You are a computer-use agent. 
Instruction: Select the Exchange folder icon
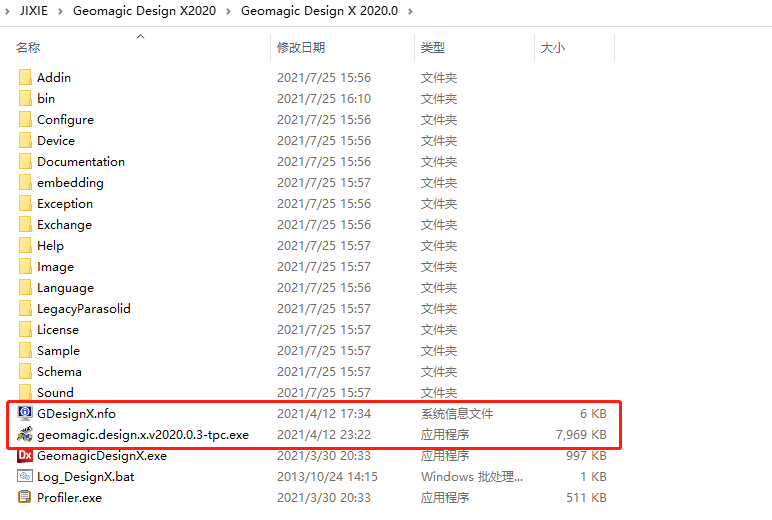click(x=25, y=225)
